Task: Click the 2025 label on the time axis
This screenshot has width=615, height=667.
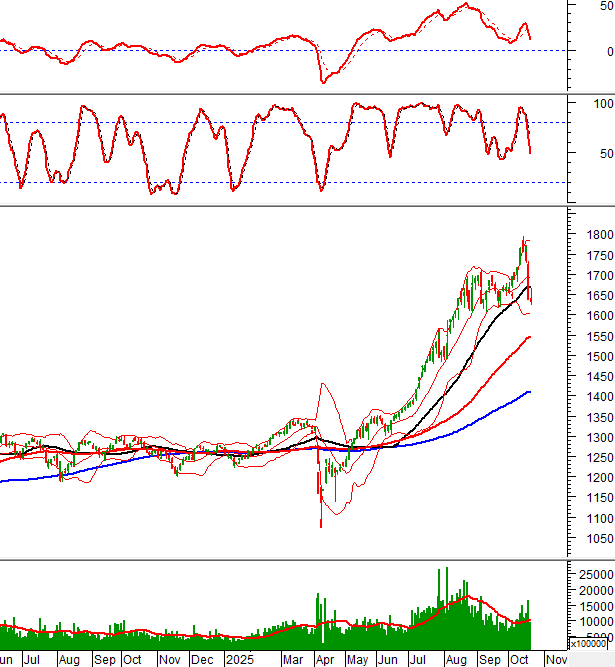Action: (x=239, y=660)
